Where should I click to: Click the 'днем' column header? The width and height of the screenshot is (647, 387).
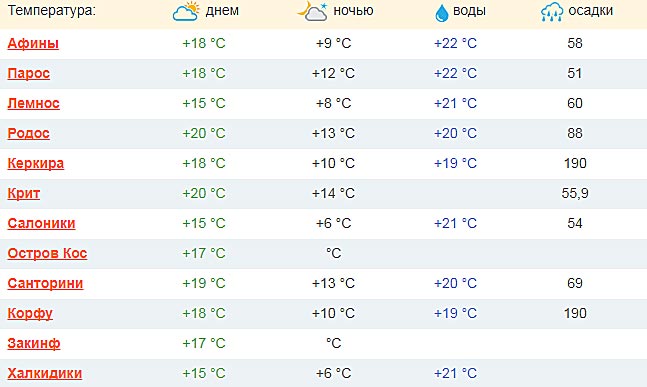pyautogui.click(x=222, y=11)
